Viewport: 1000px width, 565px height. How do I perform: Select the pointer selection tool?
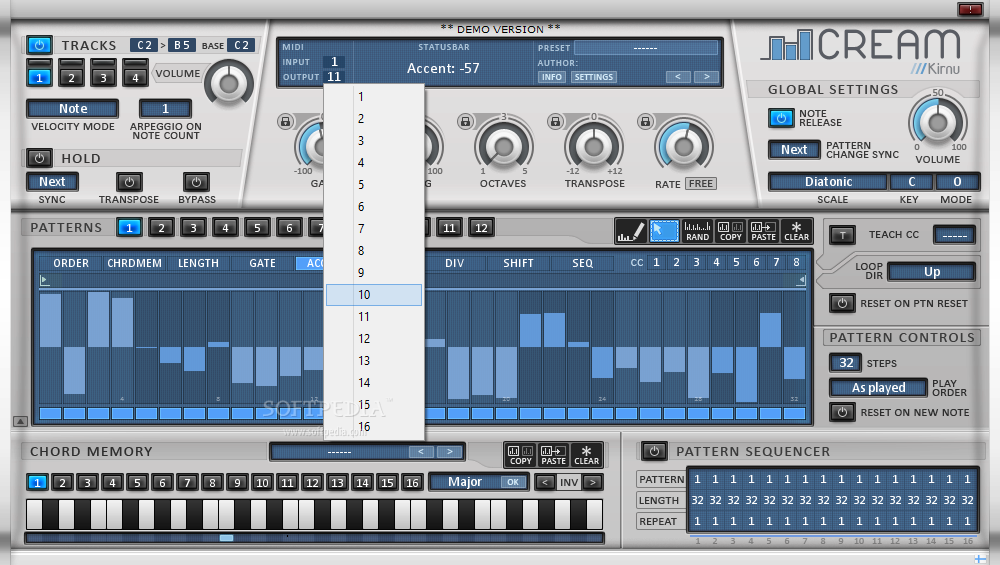point(664,231)
